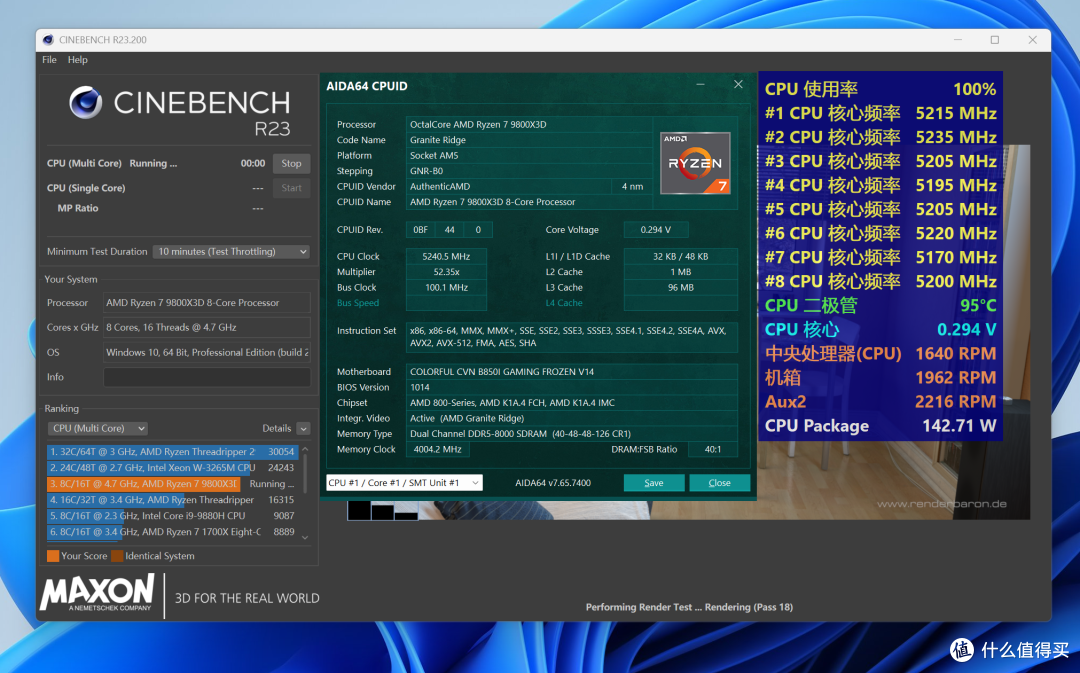The width and height of the screenshot is (1080, 673).
Task: Select ranking row Ryzen 7 1700X Eight-Core
Action: [x=172, y=532]
